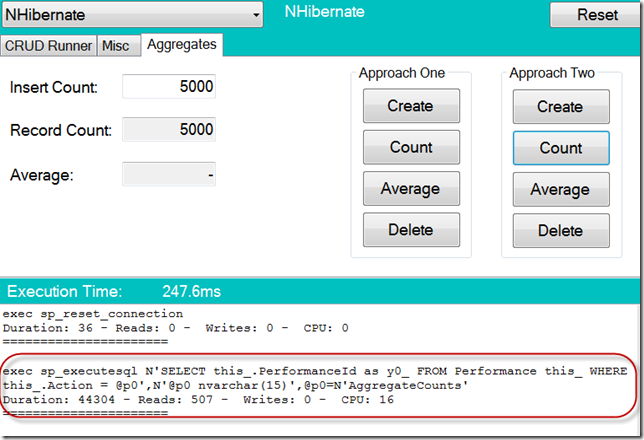The image size is (644, 440).
Task: Click the 247.6ms execution time value
Action: click(191, 291)
